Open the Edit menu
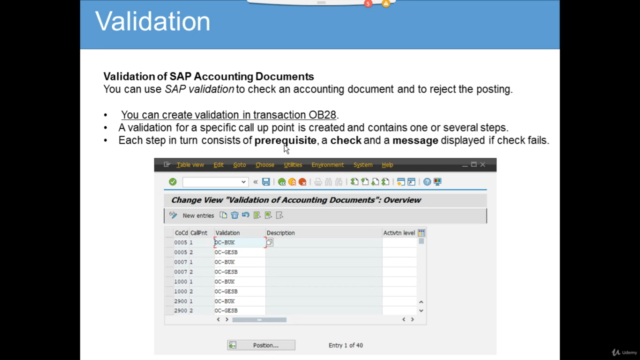This screenshot has height=360, width=640. [218, 165]
